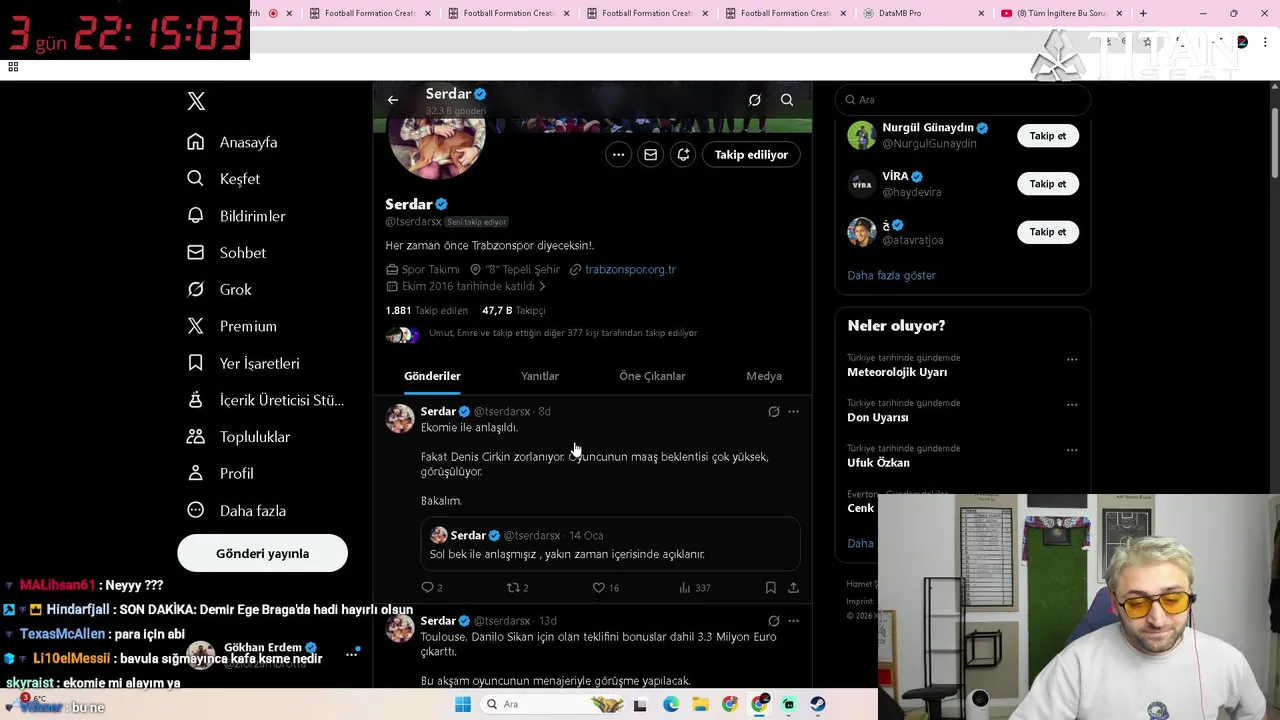The height and width of the screenshot is (720, 1280).
Task: Click the back arrow on Serdar's profile
Action: (x=393, y=100)
